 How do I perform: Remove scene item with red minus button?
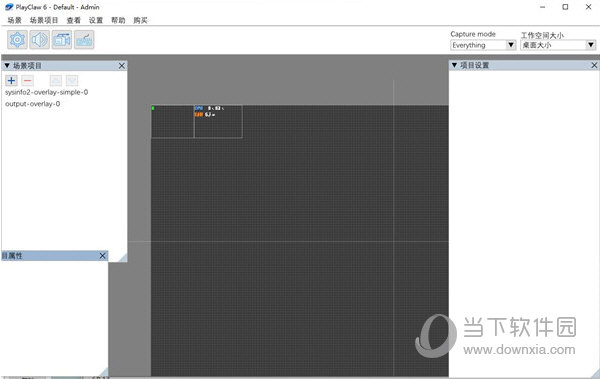click(x=28, y=80)
